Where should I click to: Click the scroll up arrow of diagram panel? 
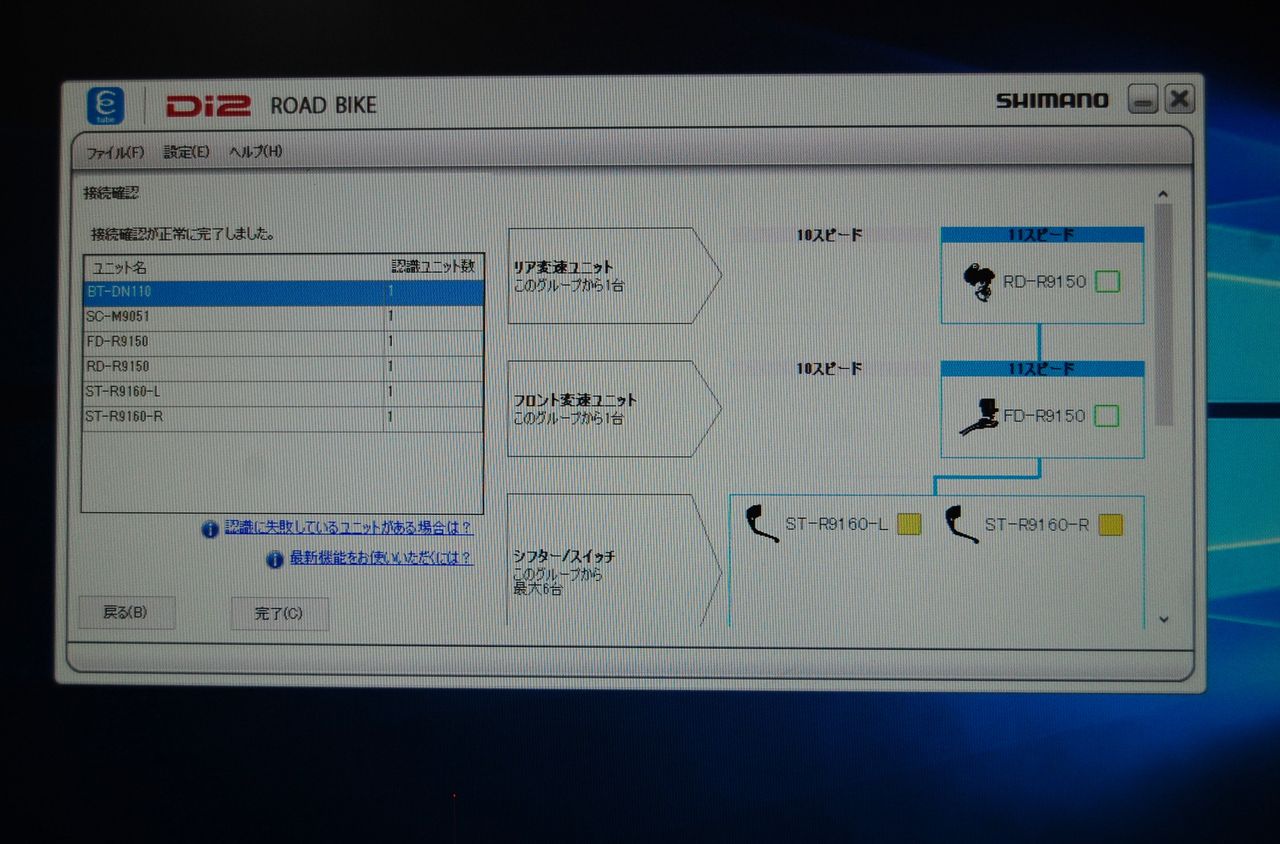[x=1163, y=194]
